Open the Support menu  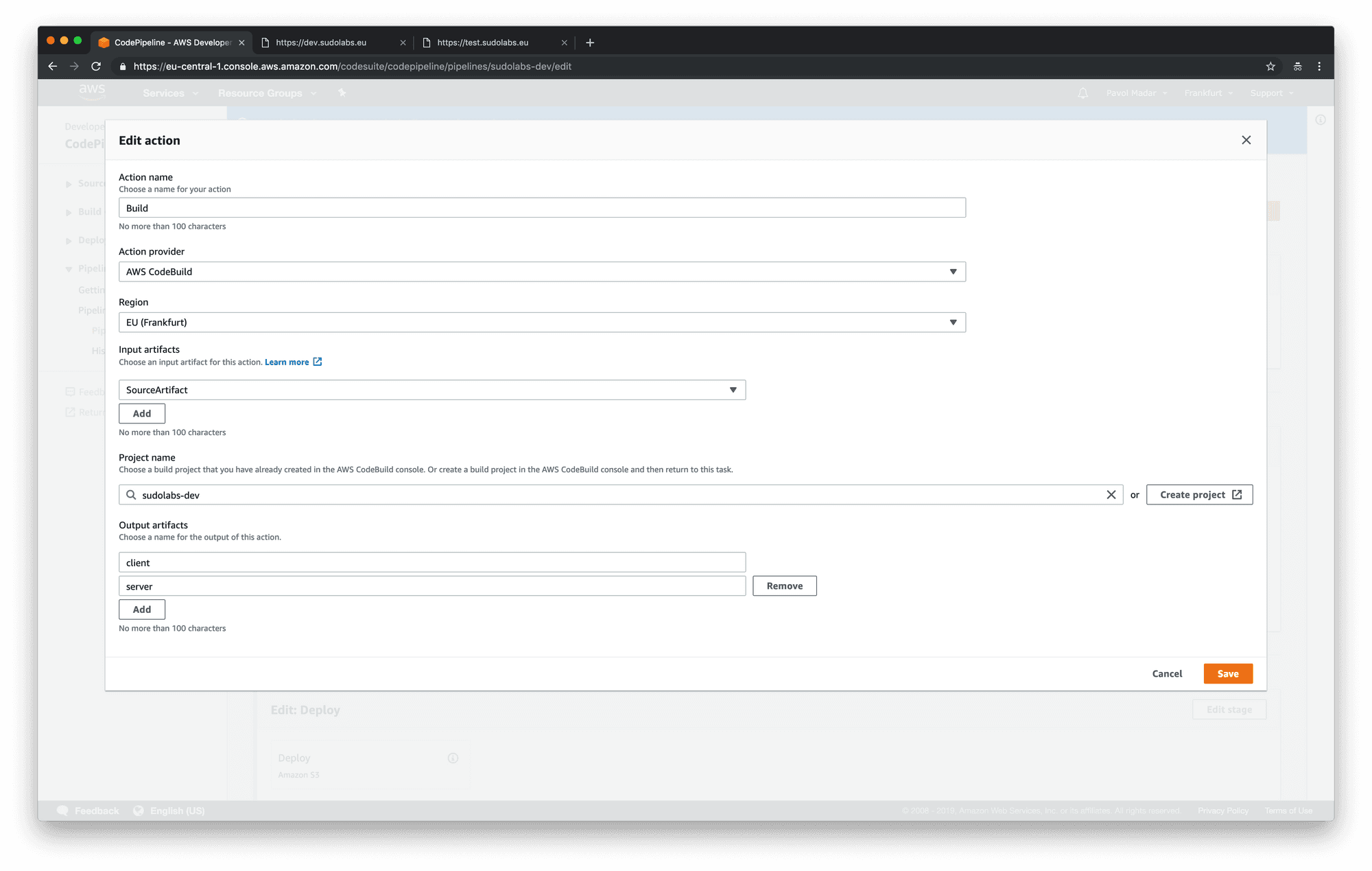(x=1271, y=93)
